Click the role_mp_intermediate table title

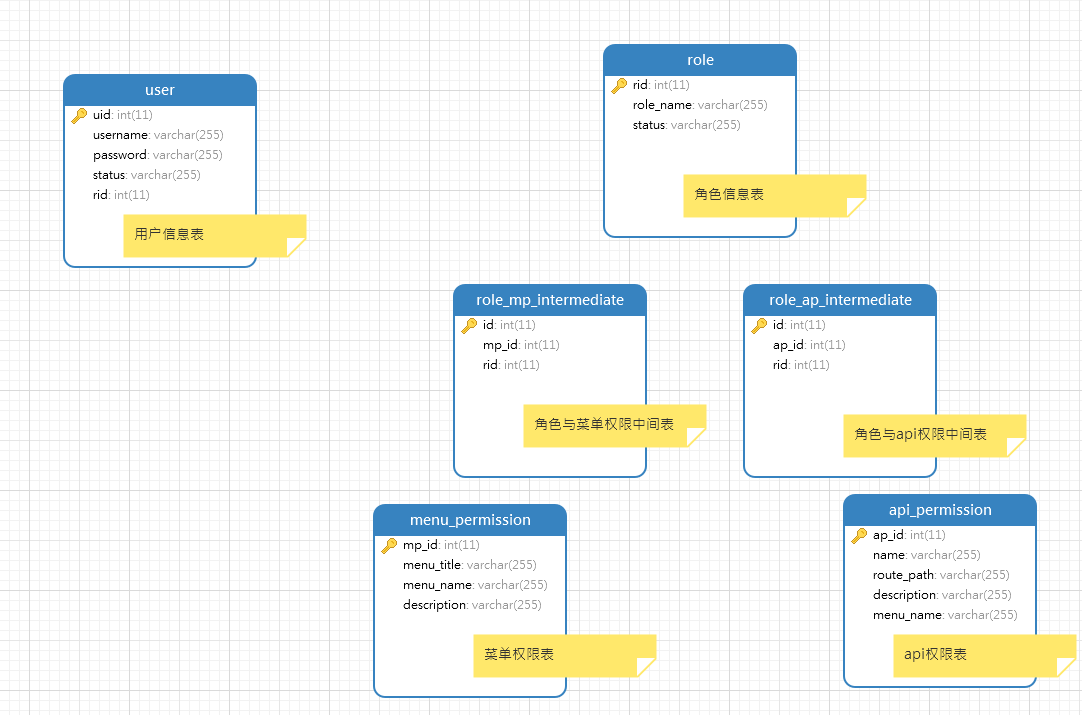550,300
